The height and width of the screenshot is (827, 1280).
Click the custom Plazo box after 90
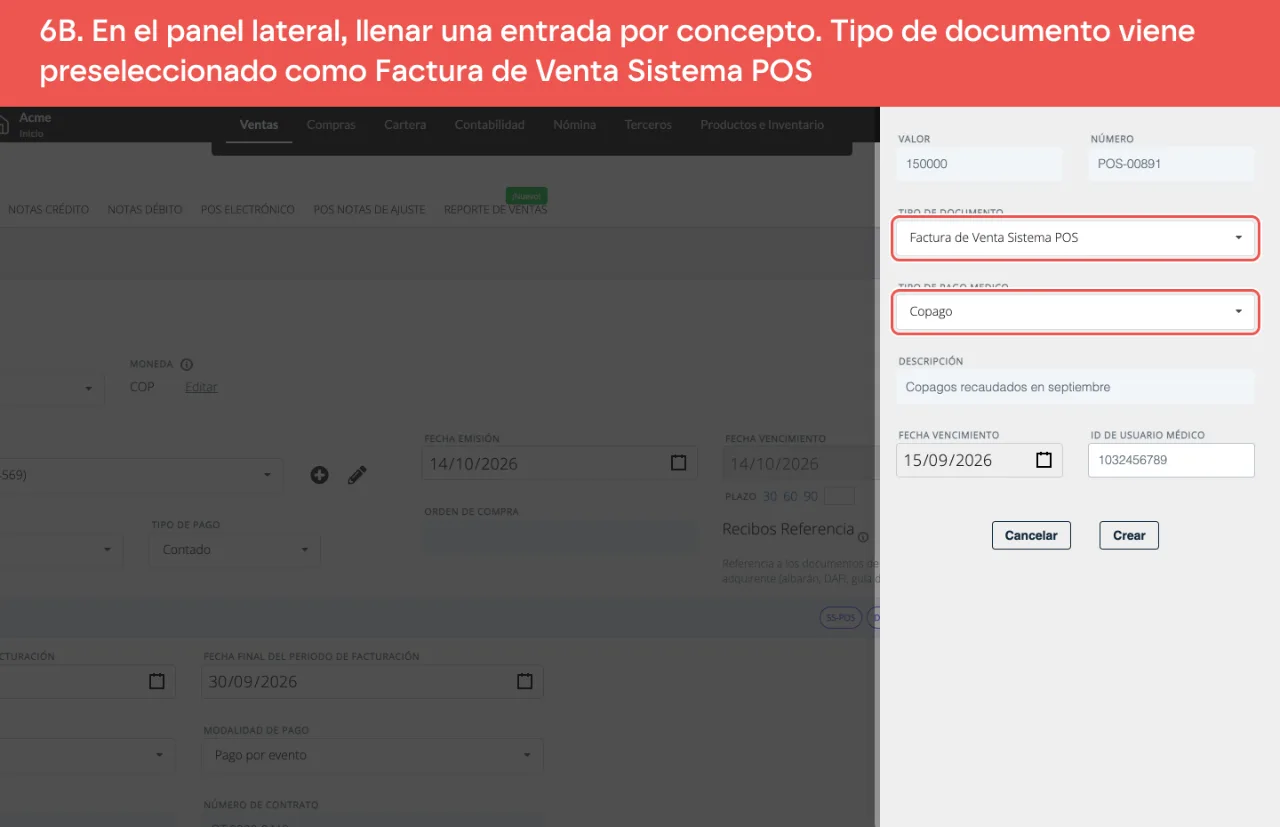(838, 496)
